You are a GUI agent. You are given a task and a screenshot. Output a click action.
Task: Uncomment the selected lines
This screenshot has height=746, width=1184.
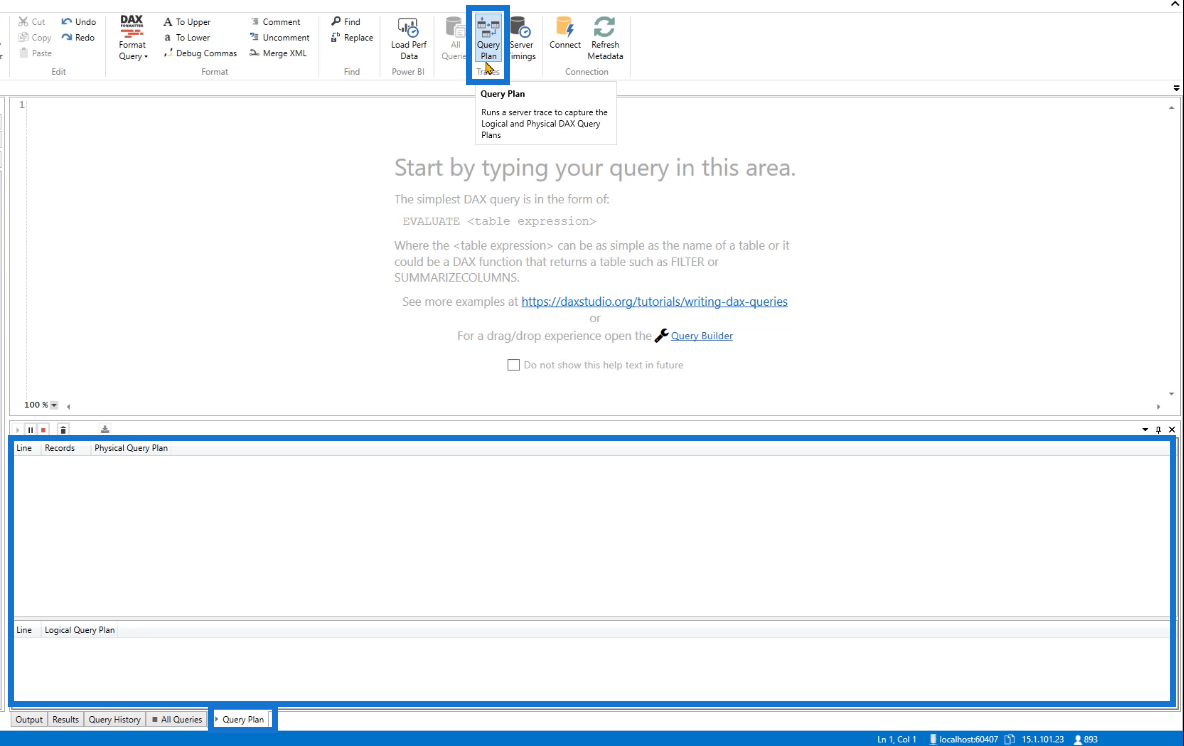[279, 37]
